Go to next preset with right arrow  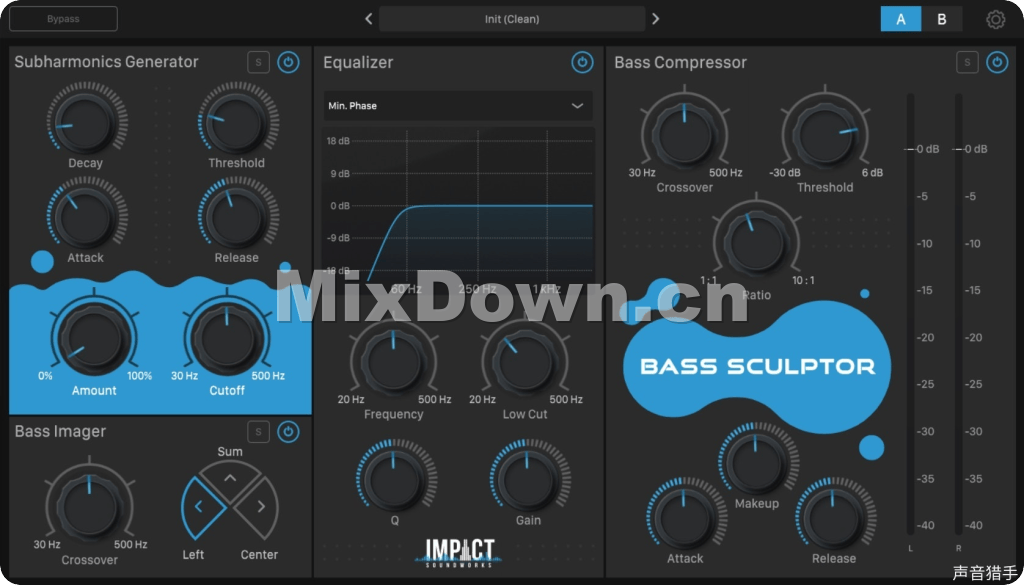point(656,19)
